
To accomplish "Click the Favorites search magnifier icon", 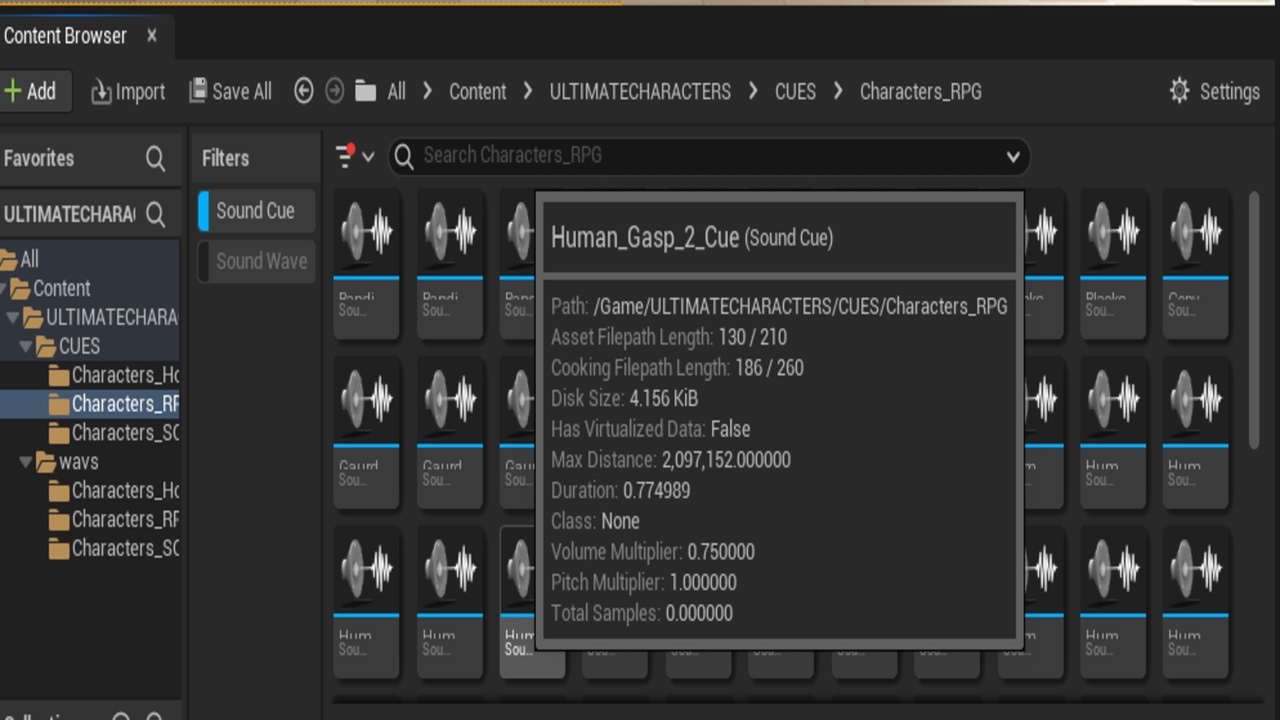I will (155, 158).
